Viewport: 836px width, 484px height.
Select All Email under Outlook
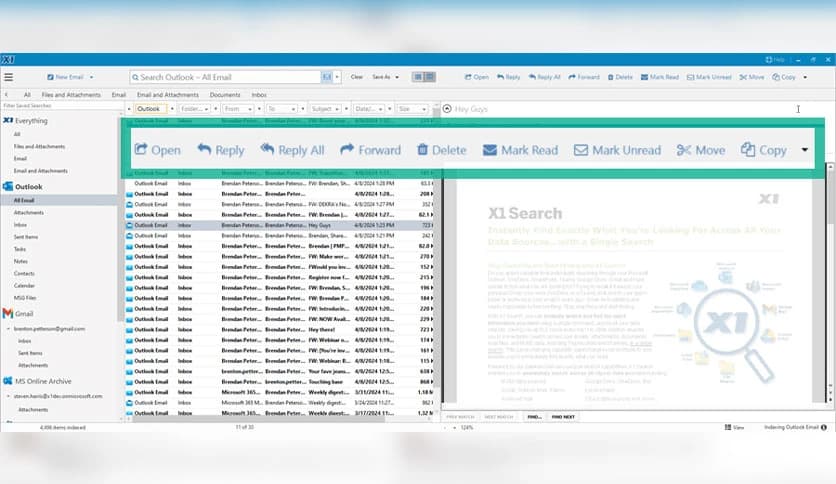[24, 200]
